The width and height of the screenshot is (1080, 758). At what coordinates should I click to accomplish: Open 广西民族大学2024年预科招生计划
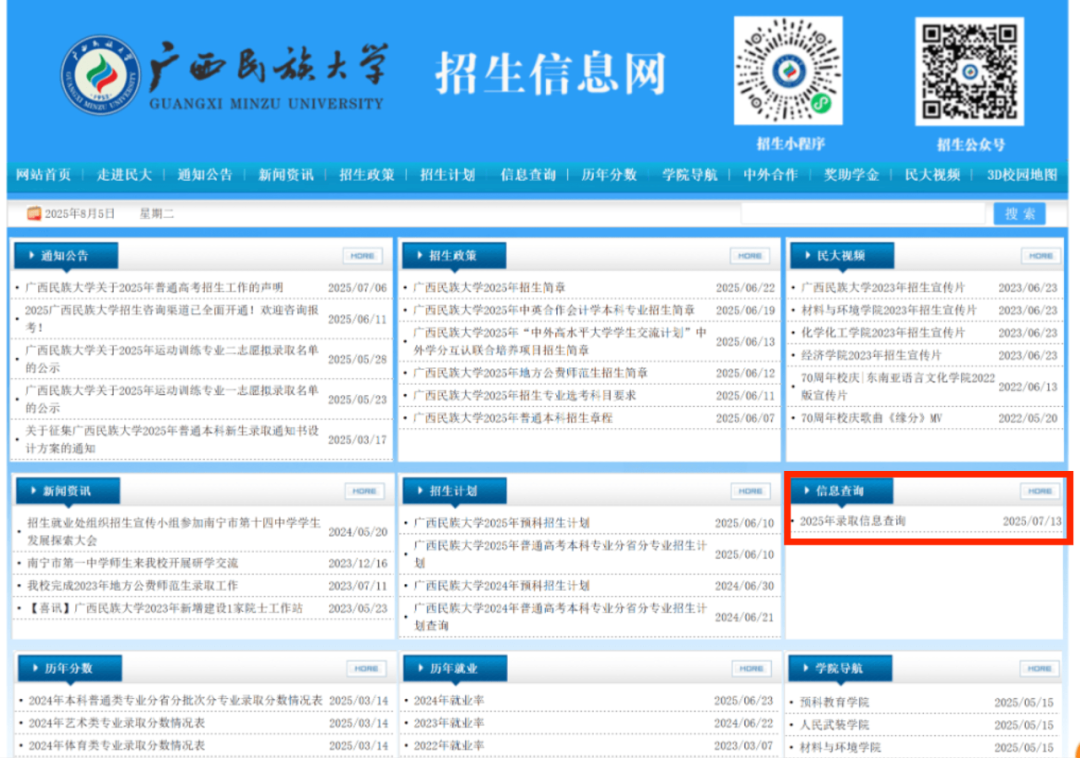[501, 586]
